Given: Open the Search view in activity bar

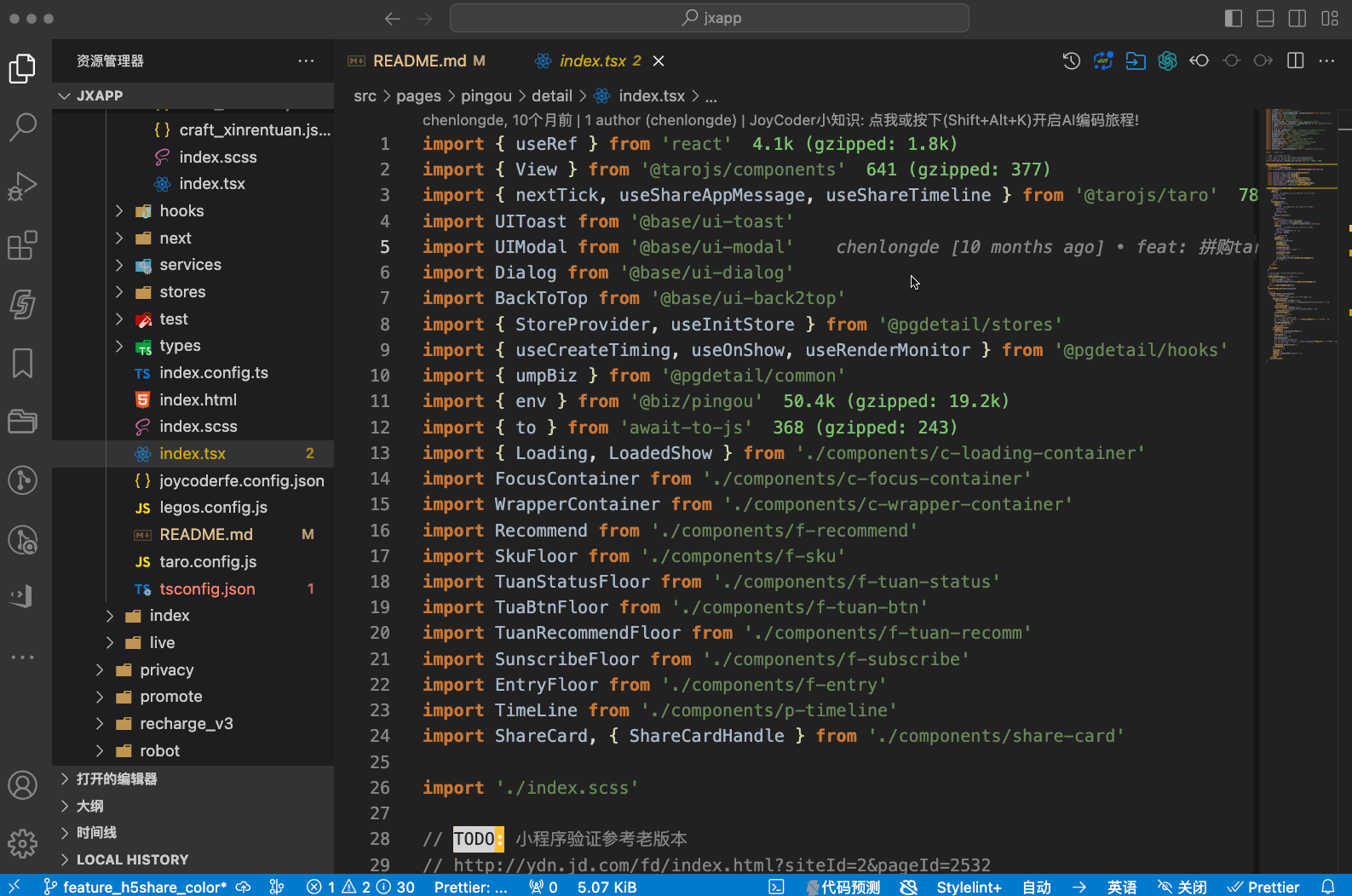Looking at the screenshot, I should point(23,128).
